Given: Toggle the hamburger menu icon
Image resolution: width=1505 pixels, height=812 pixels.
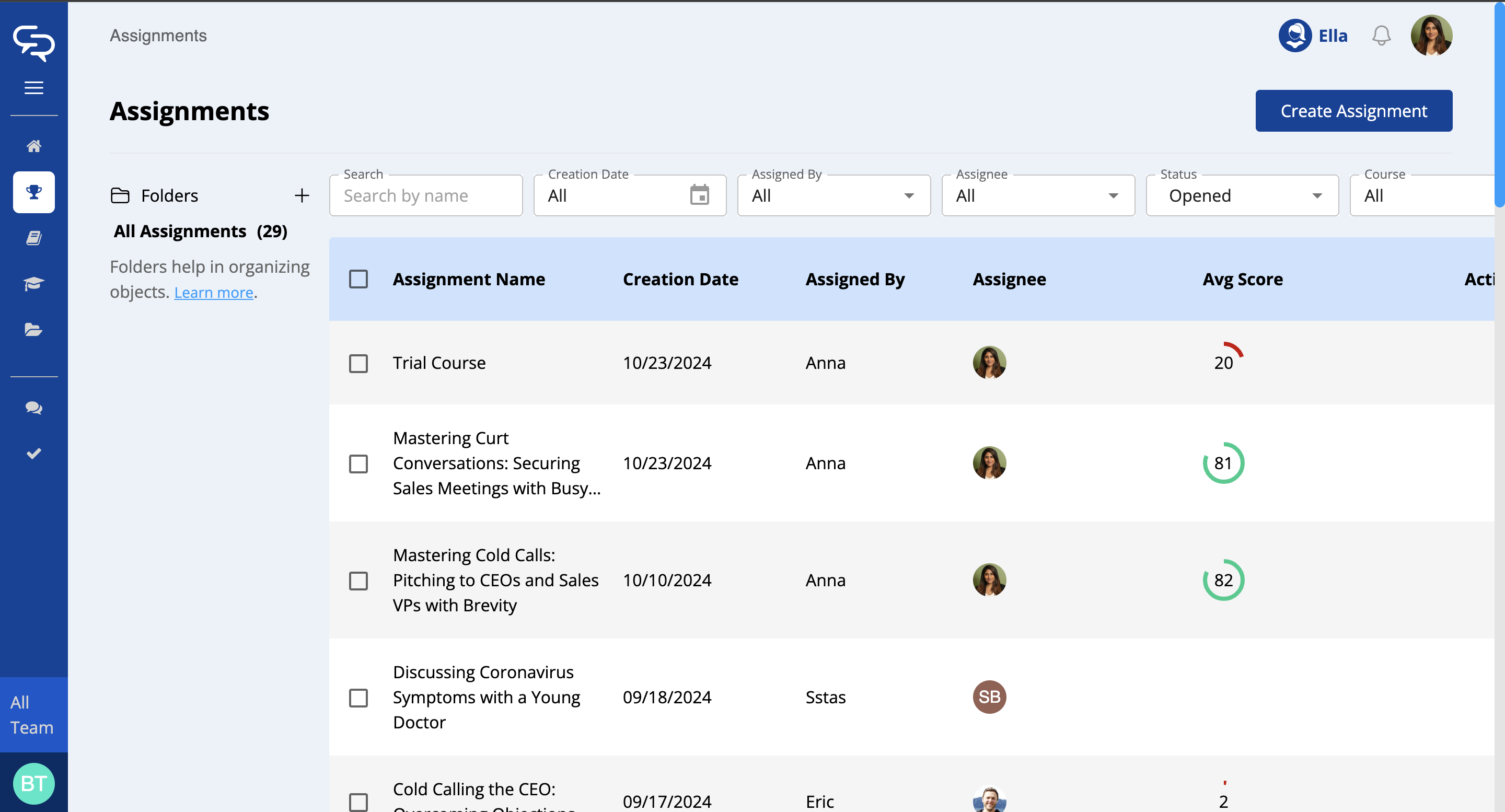Looking at the screenshot, I should point(34,88).
